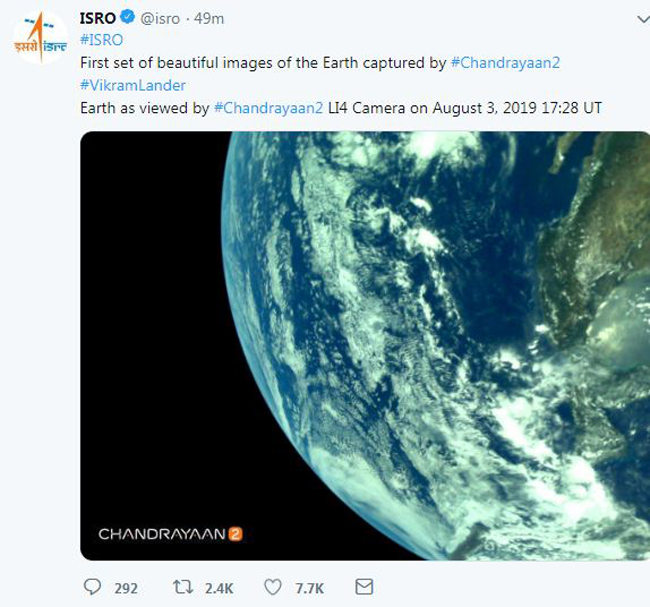Click the blue verified badge next to ISRO

click(x=128, y=19)
